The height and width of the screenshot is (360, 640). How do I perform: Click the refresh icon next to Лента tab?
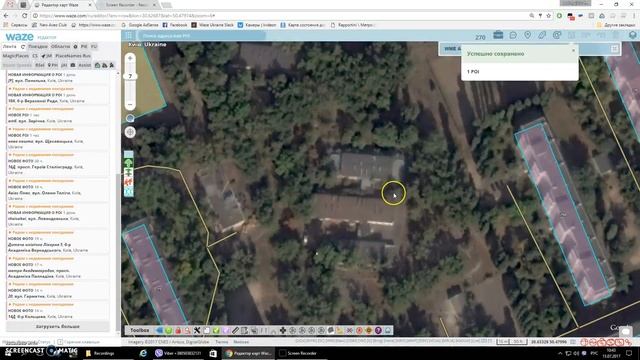click(23, 47)
